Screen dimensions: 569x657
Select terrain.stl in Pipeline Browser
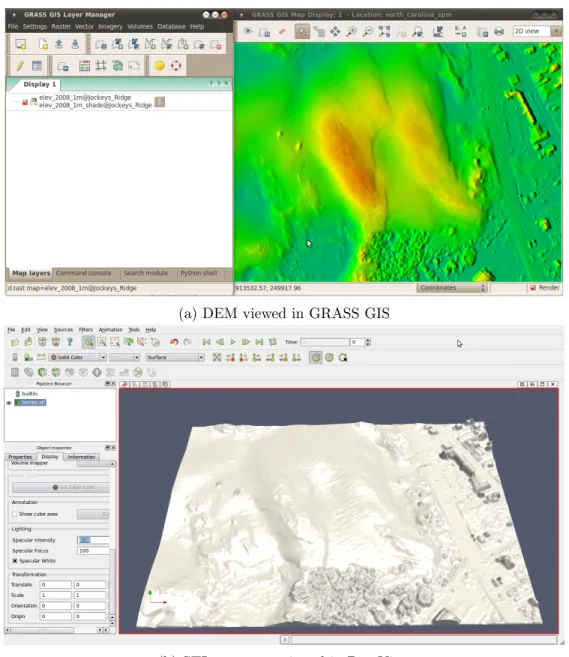30,402
